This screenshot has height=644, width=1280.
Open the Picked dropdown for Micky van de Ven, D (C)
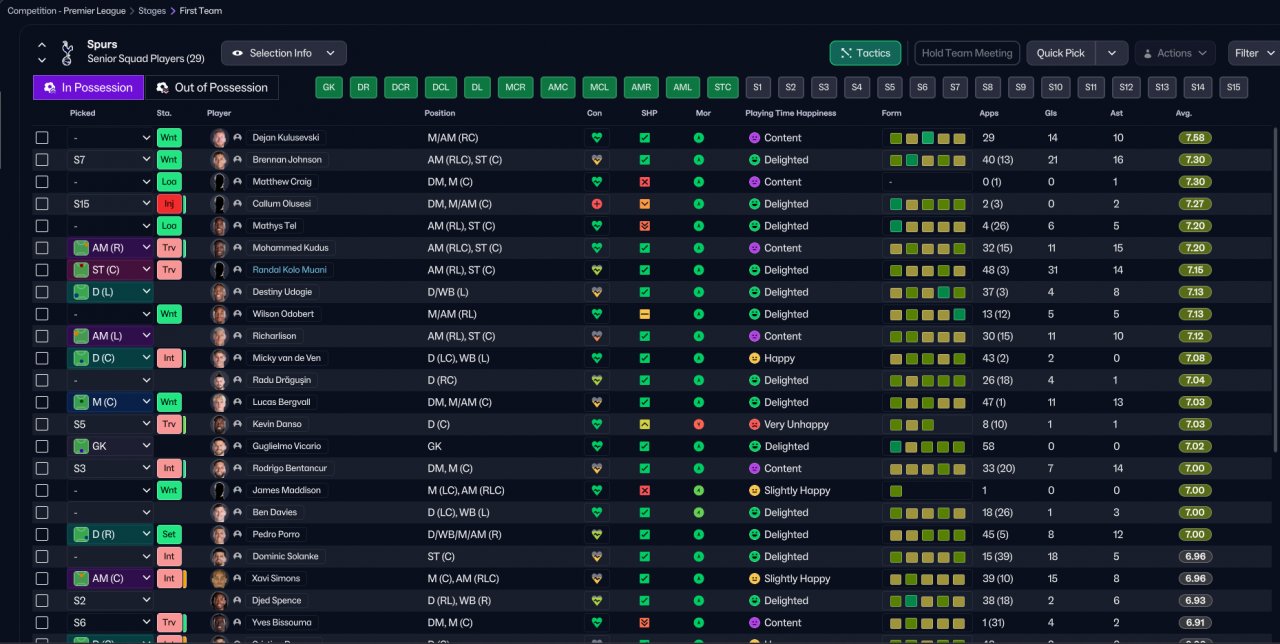pyautogui.click(x=110, y=358)
